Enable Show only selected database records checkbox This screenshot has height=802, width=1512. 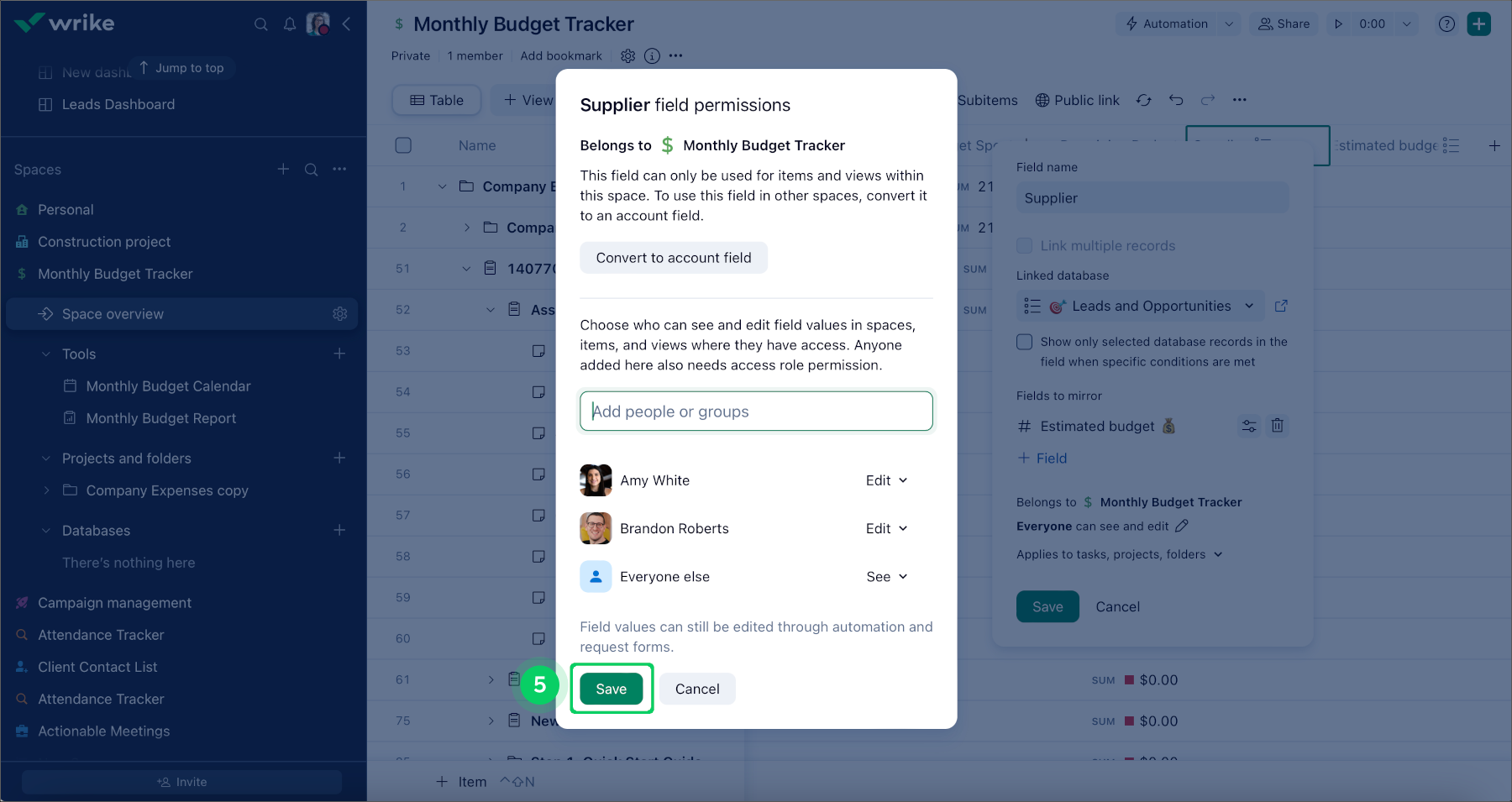[1025, 342]
